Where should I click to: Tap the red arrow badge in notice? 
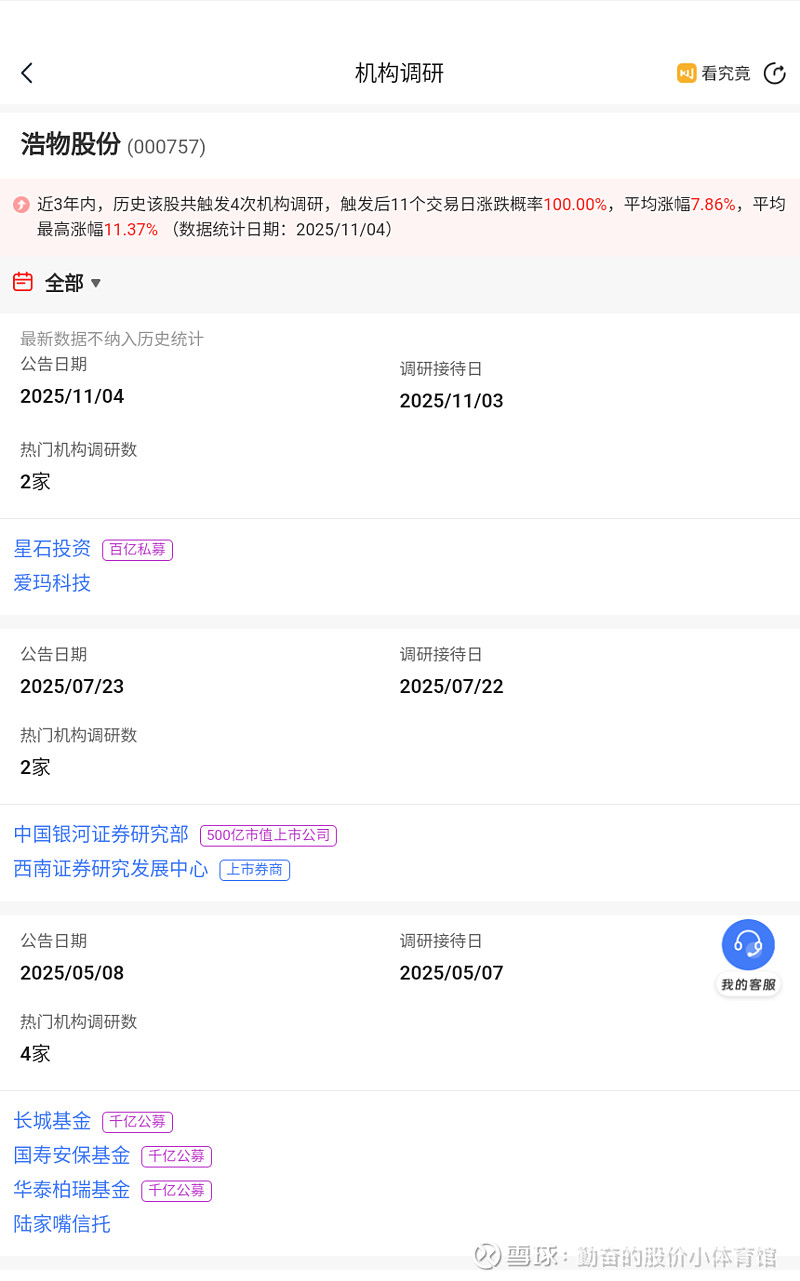(21, 205)
